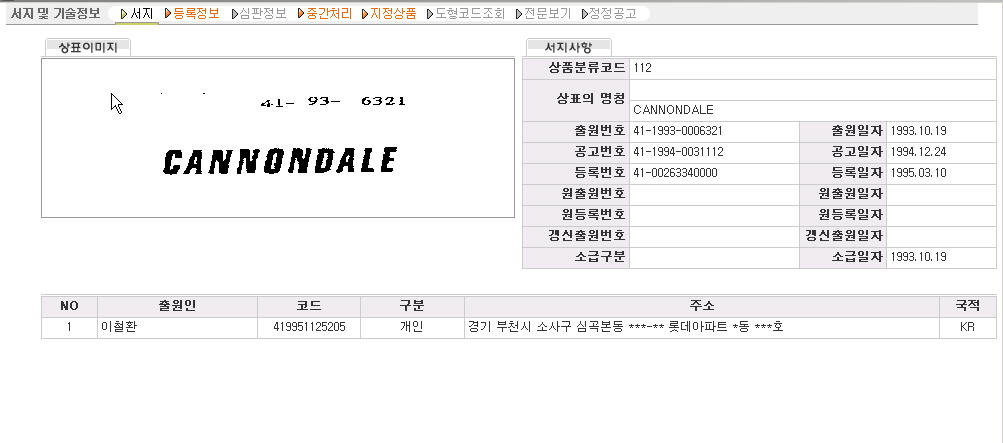Select the 상표이미지 panel header
1003x443 pixels.
[88, 47]
